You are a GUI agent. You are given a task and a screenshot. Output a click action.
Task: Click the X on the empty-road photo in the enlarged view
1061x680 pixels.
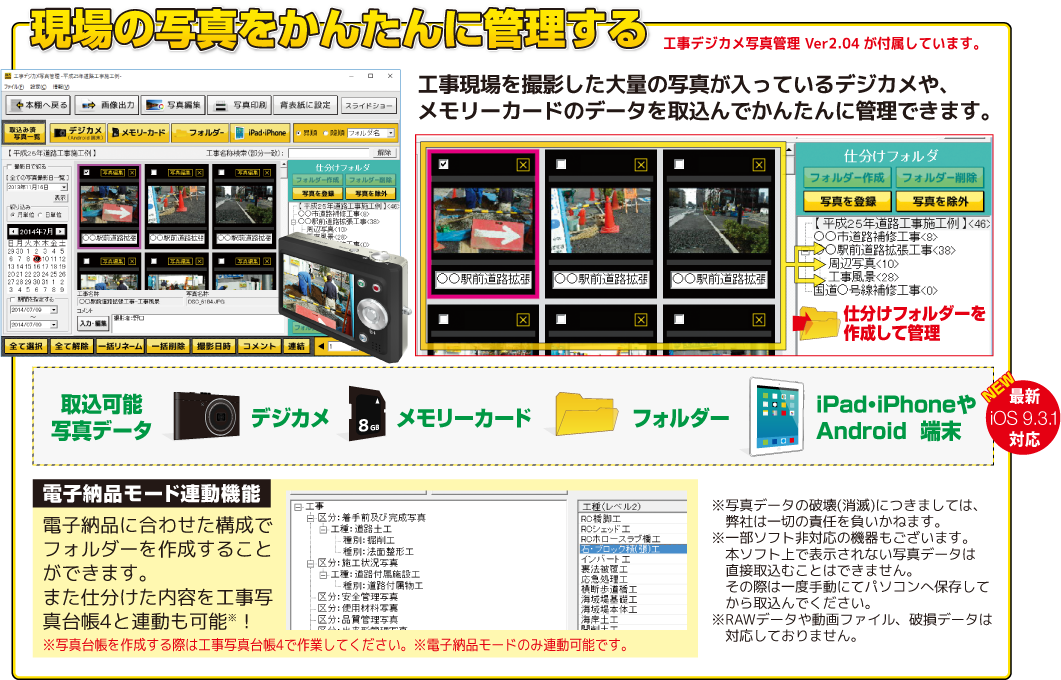click(759, 164)
